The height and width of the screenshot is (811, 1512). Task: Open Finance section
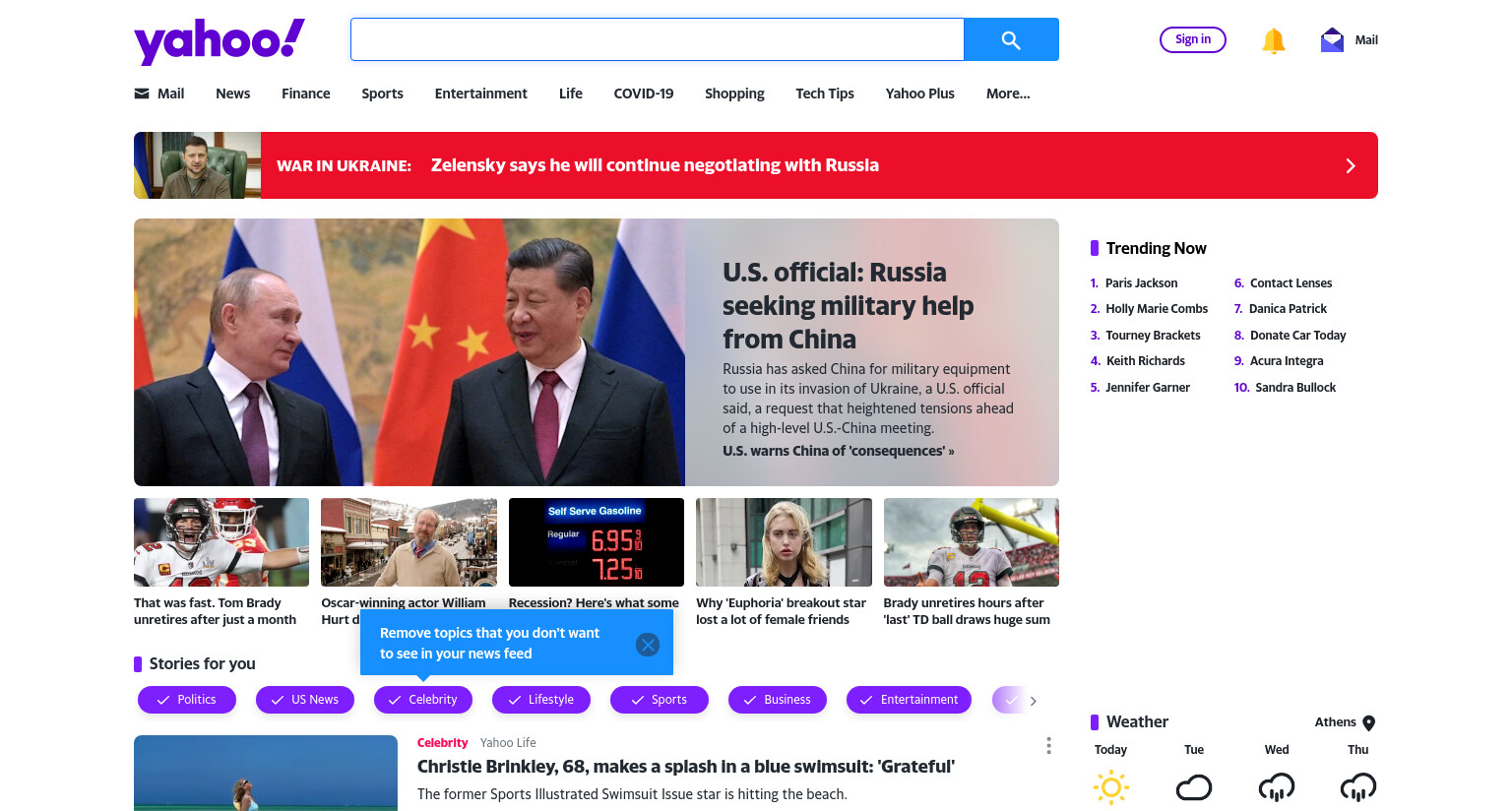click(x=306, y=94)
